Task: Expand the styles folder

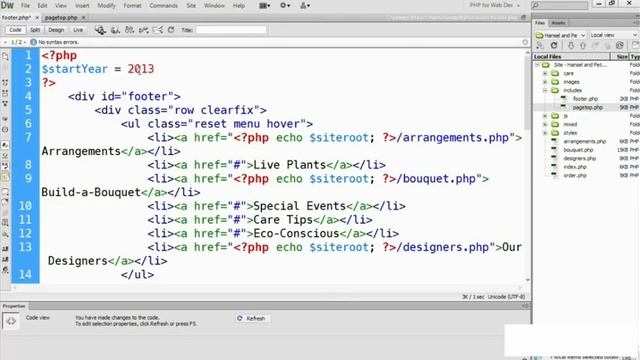Action: tap(545, 133)
